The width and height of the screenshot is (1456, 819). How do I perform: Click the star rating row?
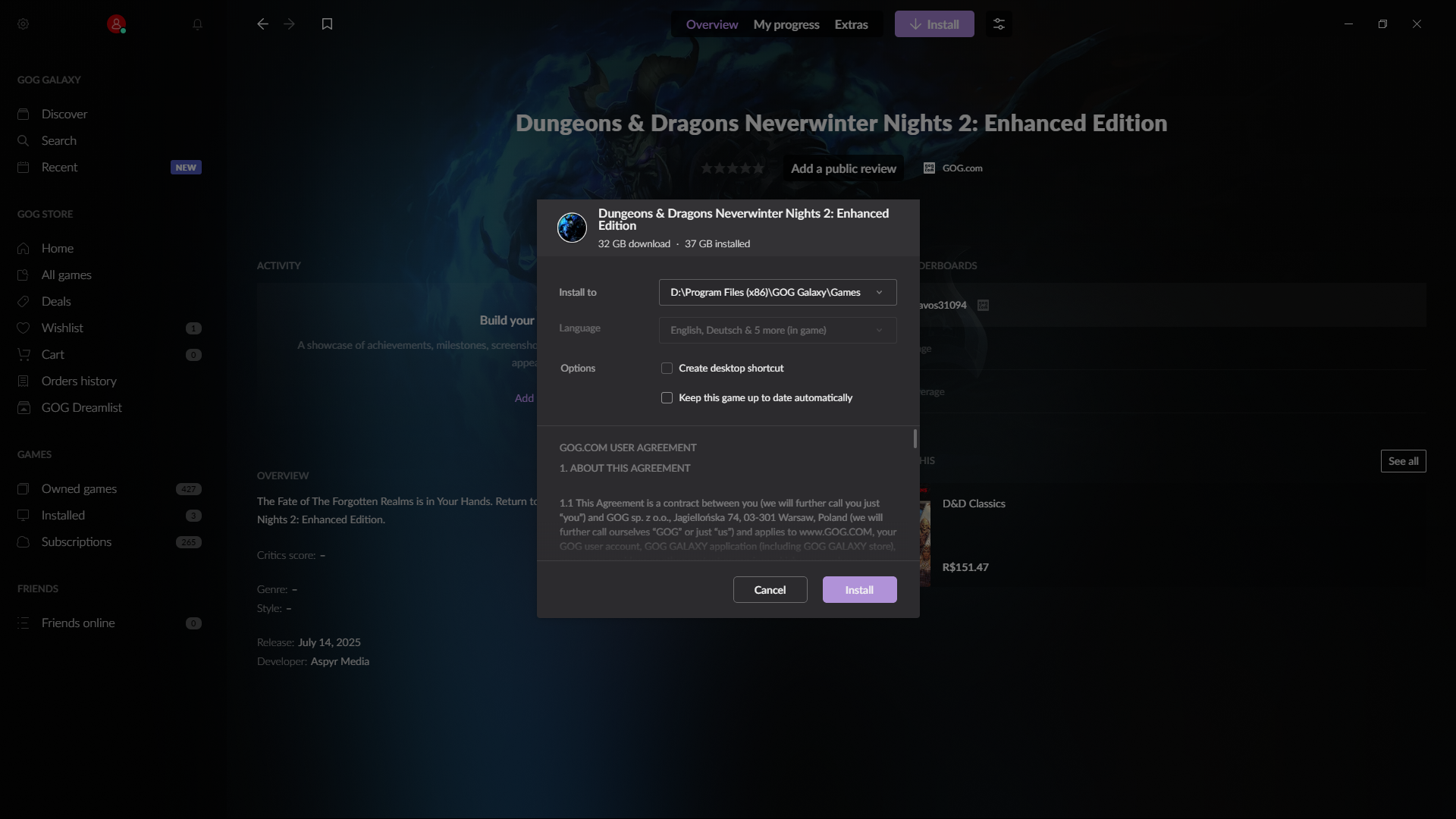[x=732, y=168]
